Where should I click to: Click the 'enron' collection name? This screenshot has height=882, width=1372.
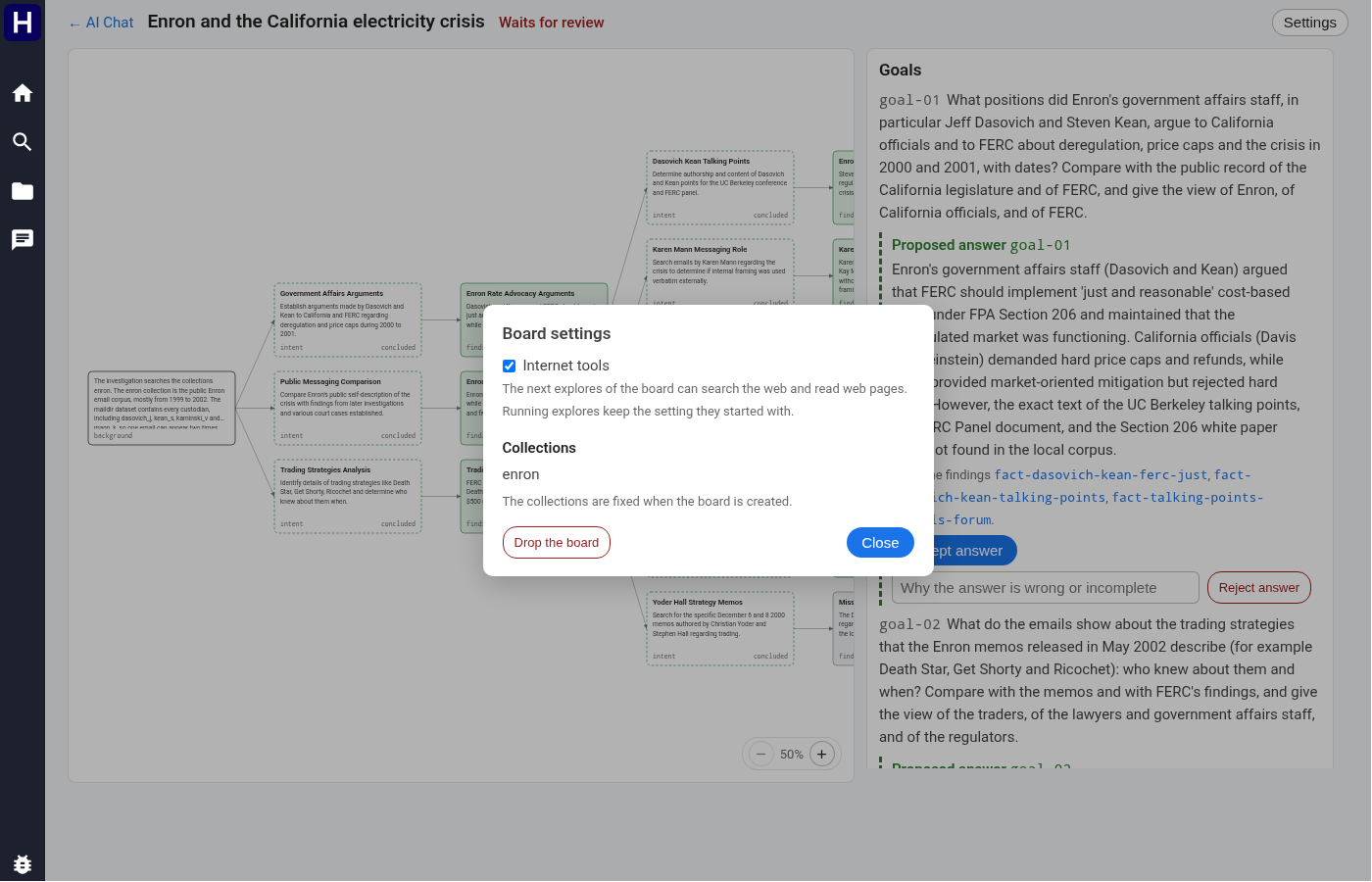(521, 474)
